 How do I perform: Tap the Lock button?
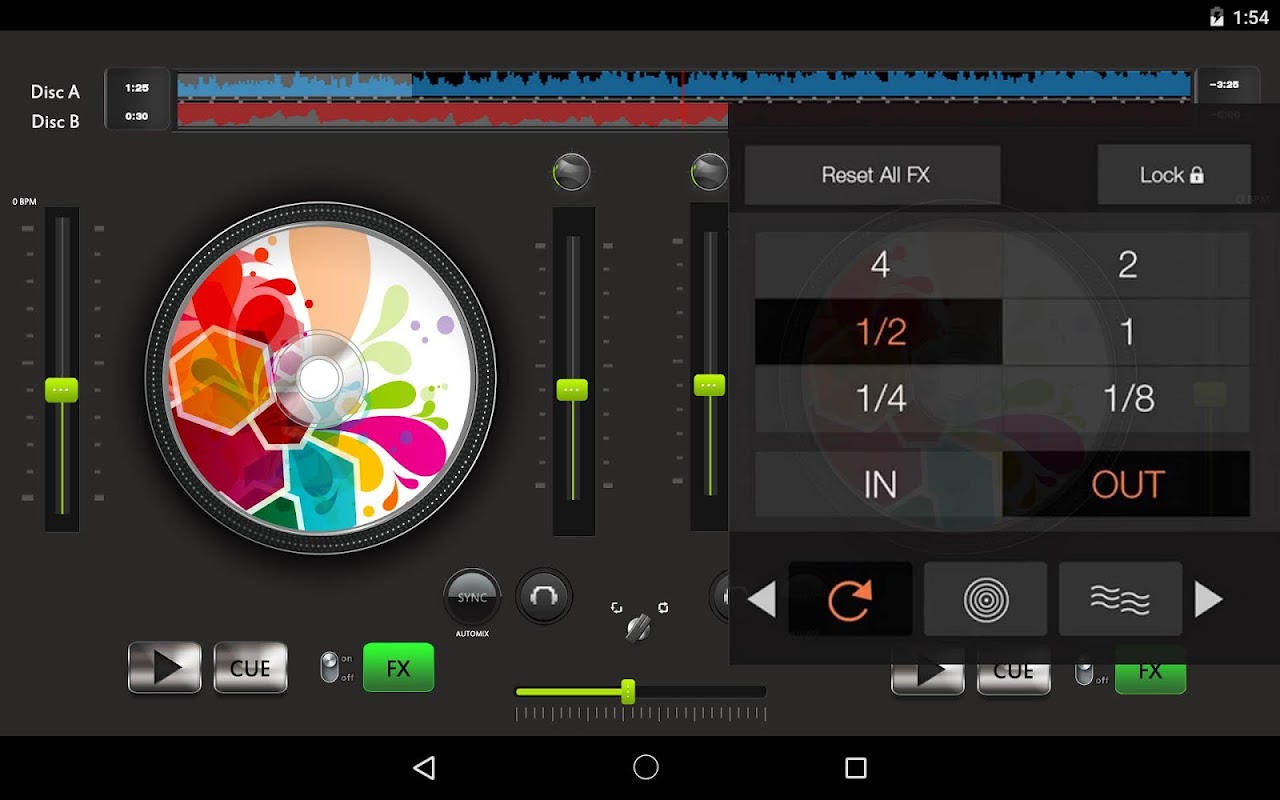(1174, 175)
